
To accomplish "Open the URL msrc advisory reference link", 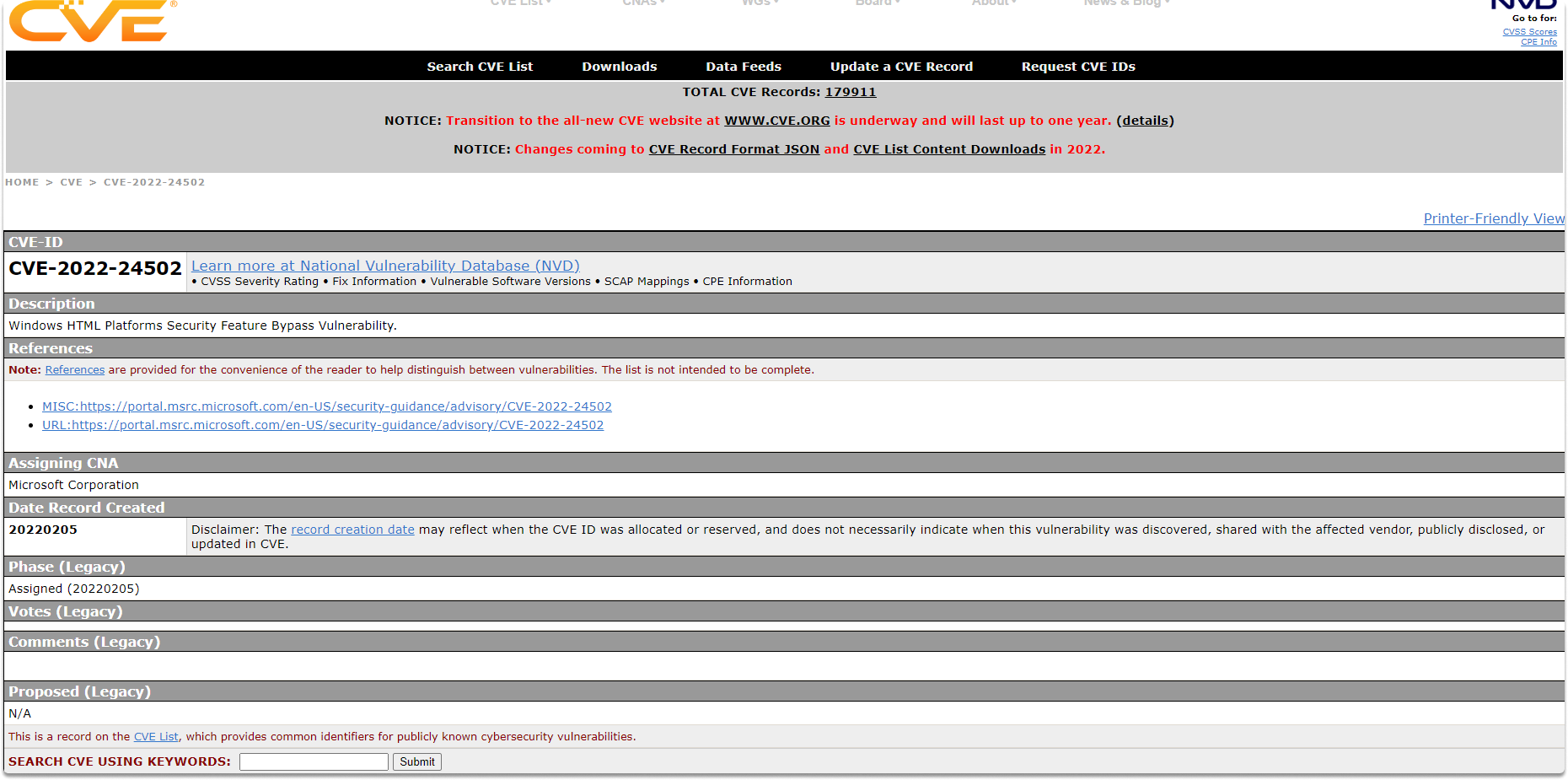I will 323,425.
